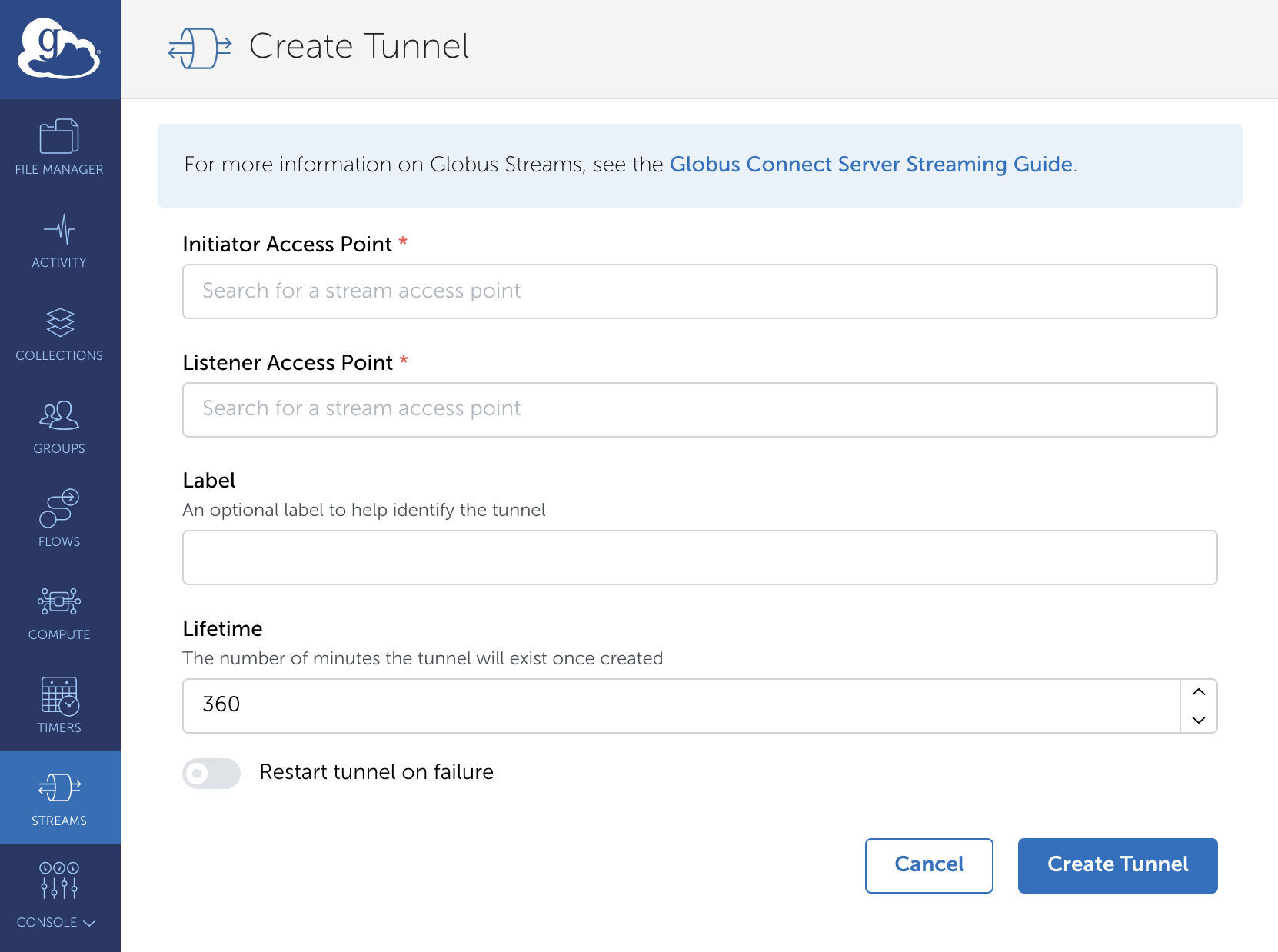Viewport: 1278px width, 952px height.
Task: Click 'An optional label to help identify' text
Action: pyautogui.click(x=364, y=510)
